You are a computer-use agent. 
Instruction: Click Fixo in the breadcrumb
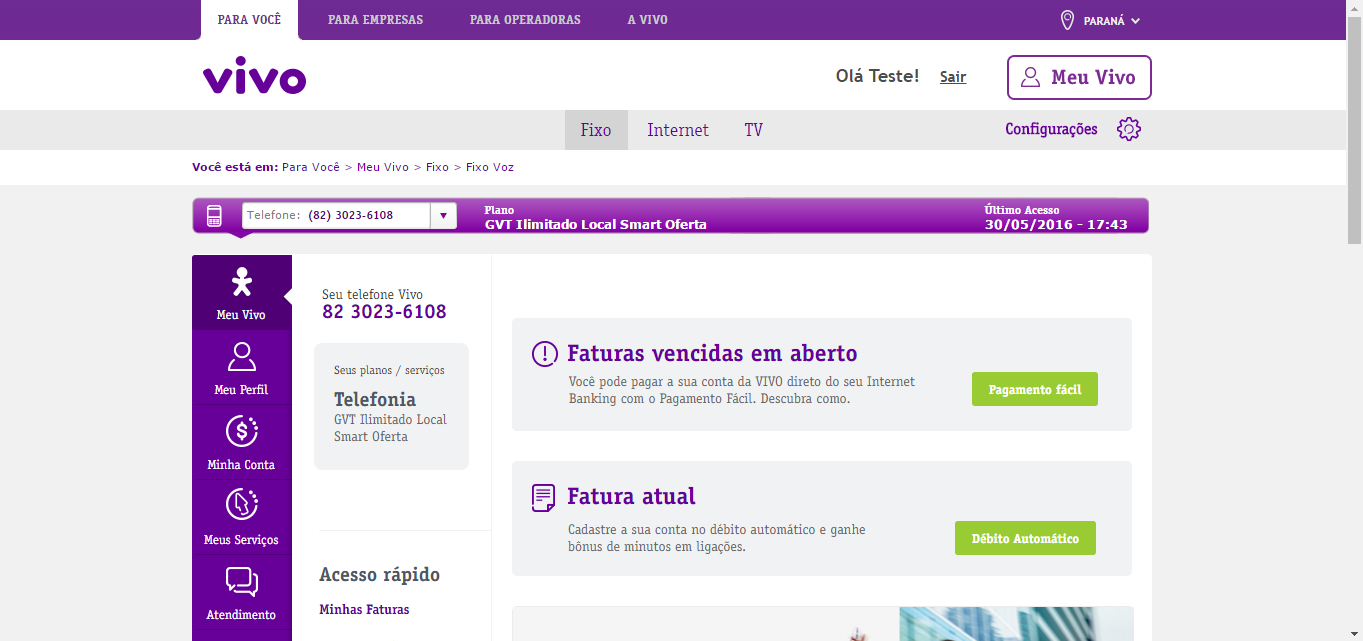(437, 167)
